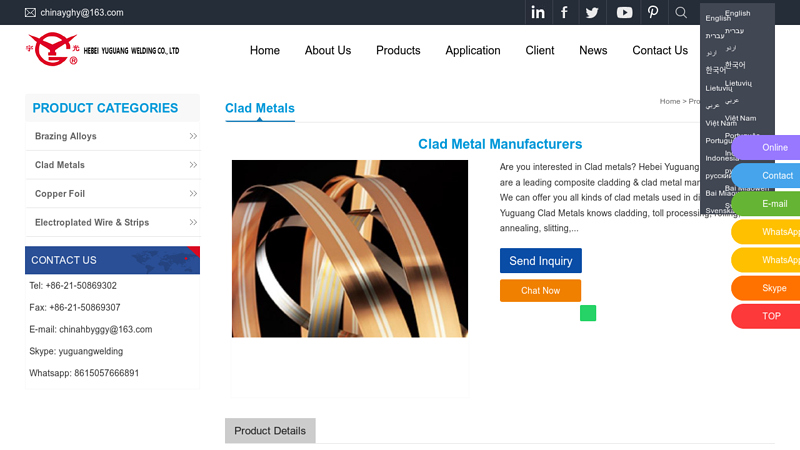Click the green square chat icon
This screenshot has width=800, height=450.
tap(588, 313)
